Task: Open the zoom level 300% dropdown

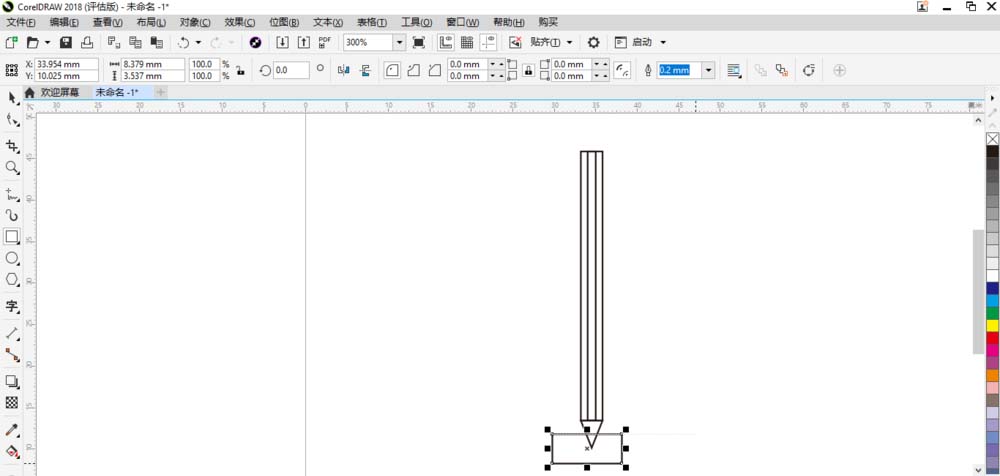Action: click(x=399, y=43)
